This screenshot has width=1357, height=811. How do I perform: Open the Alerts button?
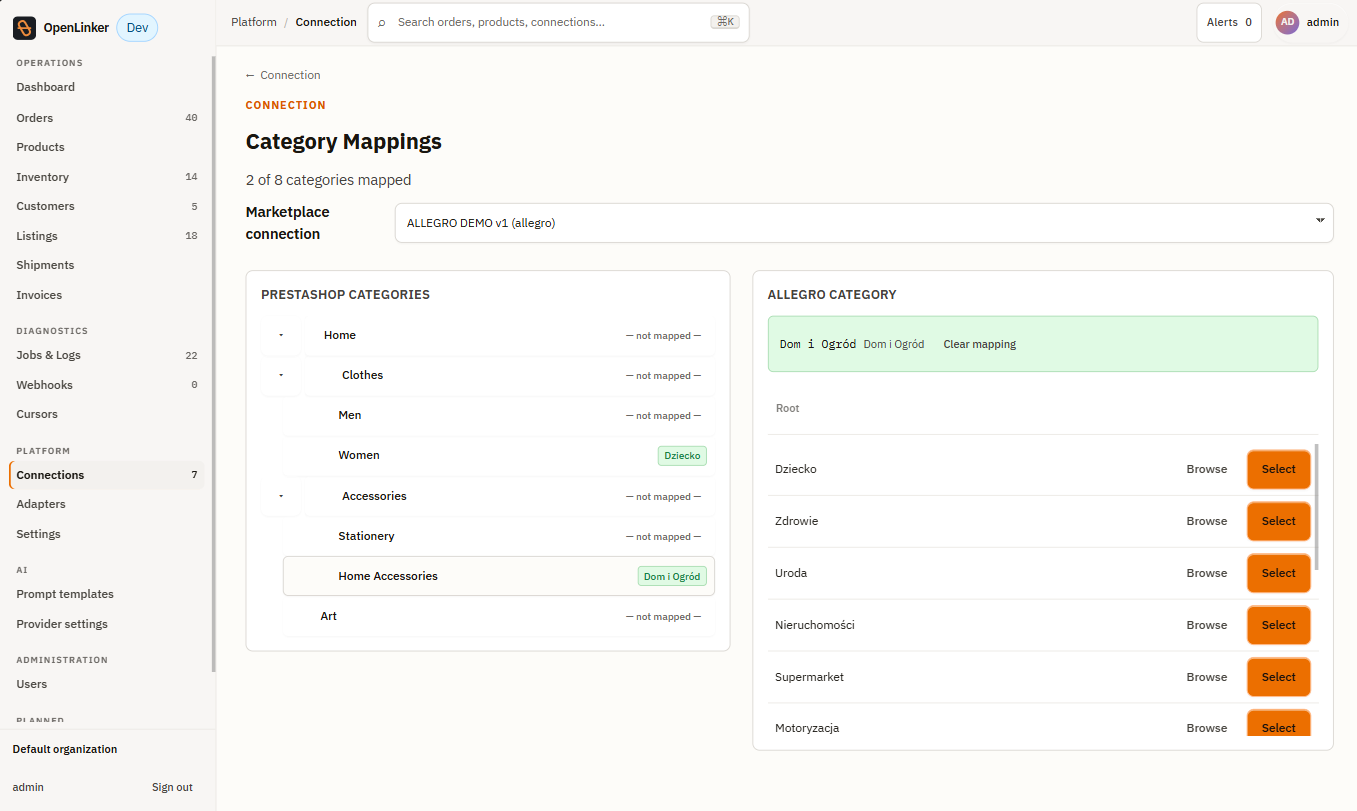point(1228,22)
